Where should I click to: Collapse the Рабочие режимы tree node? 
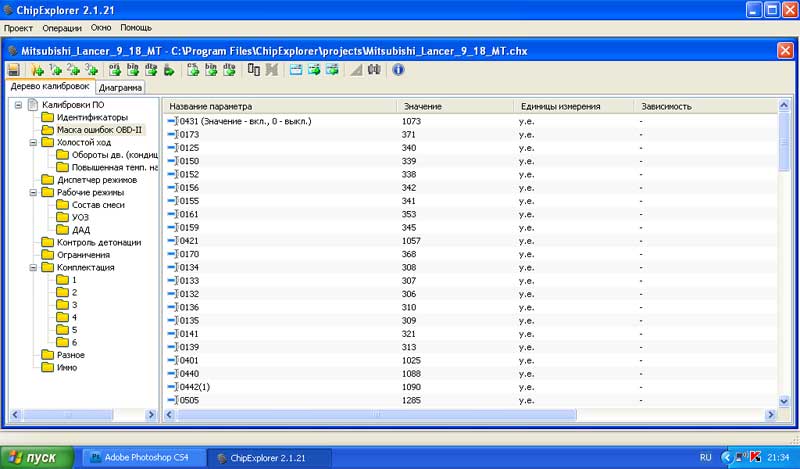pyautogui.click(x=33, y=192)
